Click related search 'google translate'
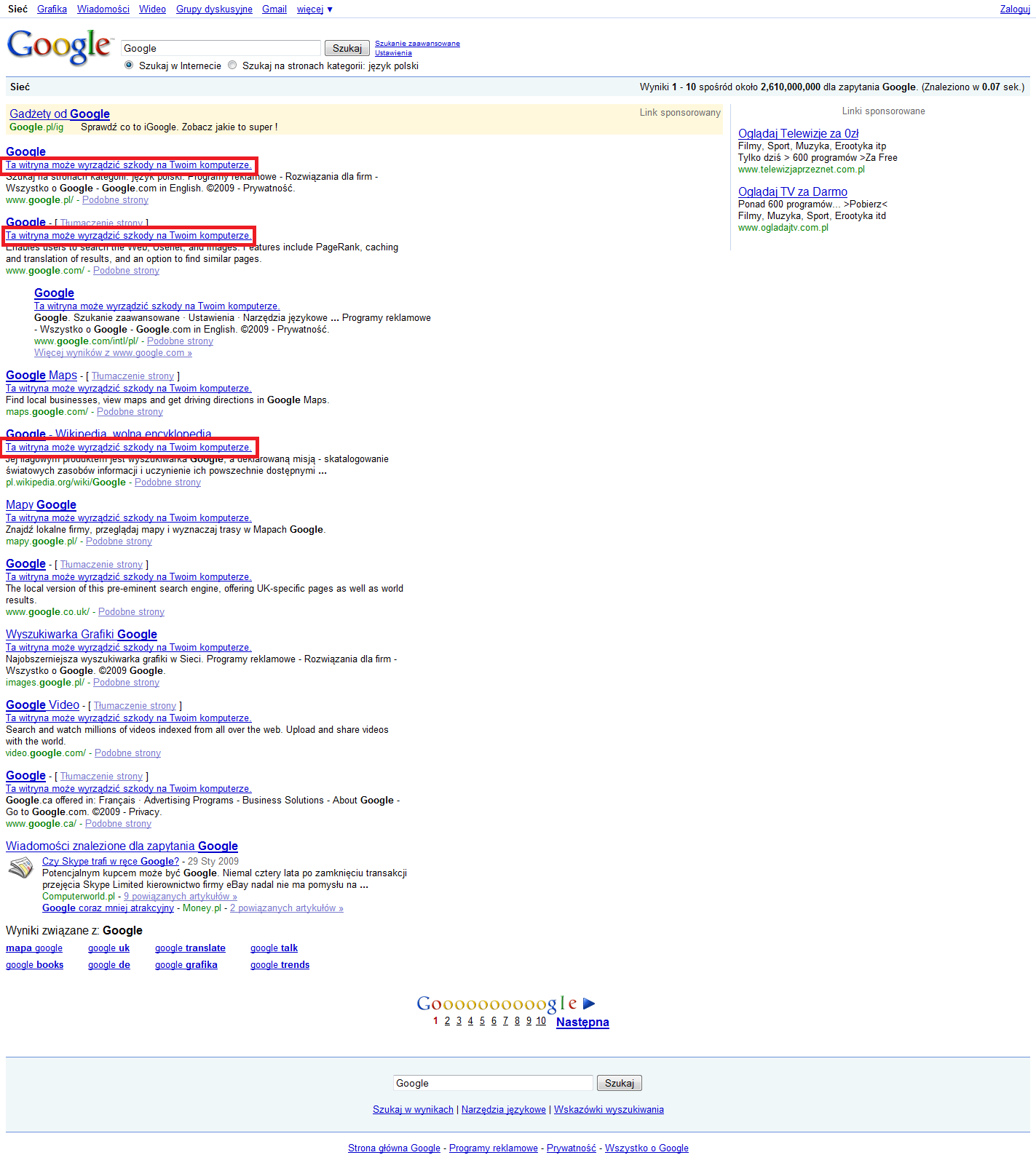This screenshot has height=1163, width=1036. [x=190, y=948]
